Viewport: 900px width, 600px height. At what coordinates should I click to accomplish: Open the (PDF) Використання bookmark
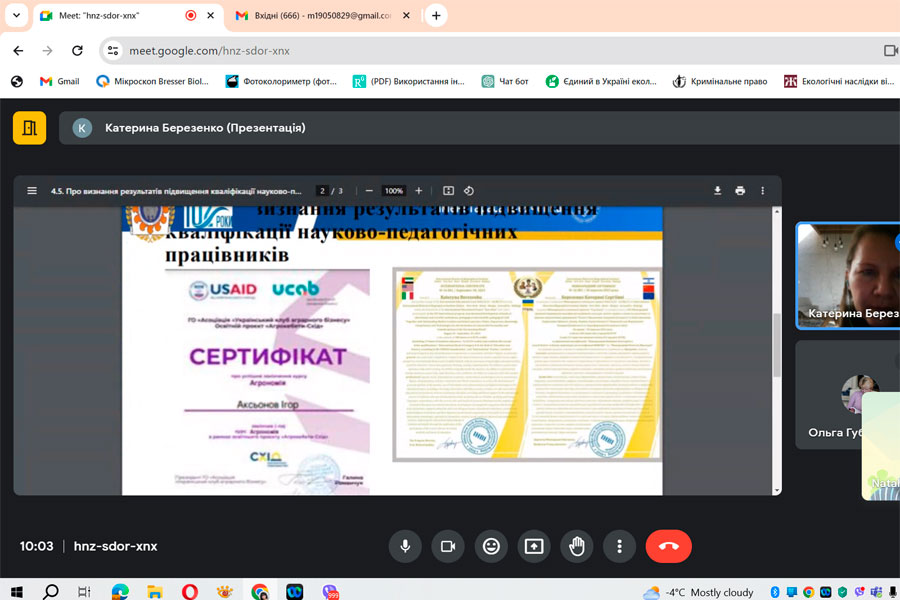click(x=409, y=82)
